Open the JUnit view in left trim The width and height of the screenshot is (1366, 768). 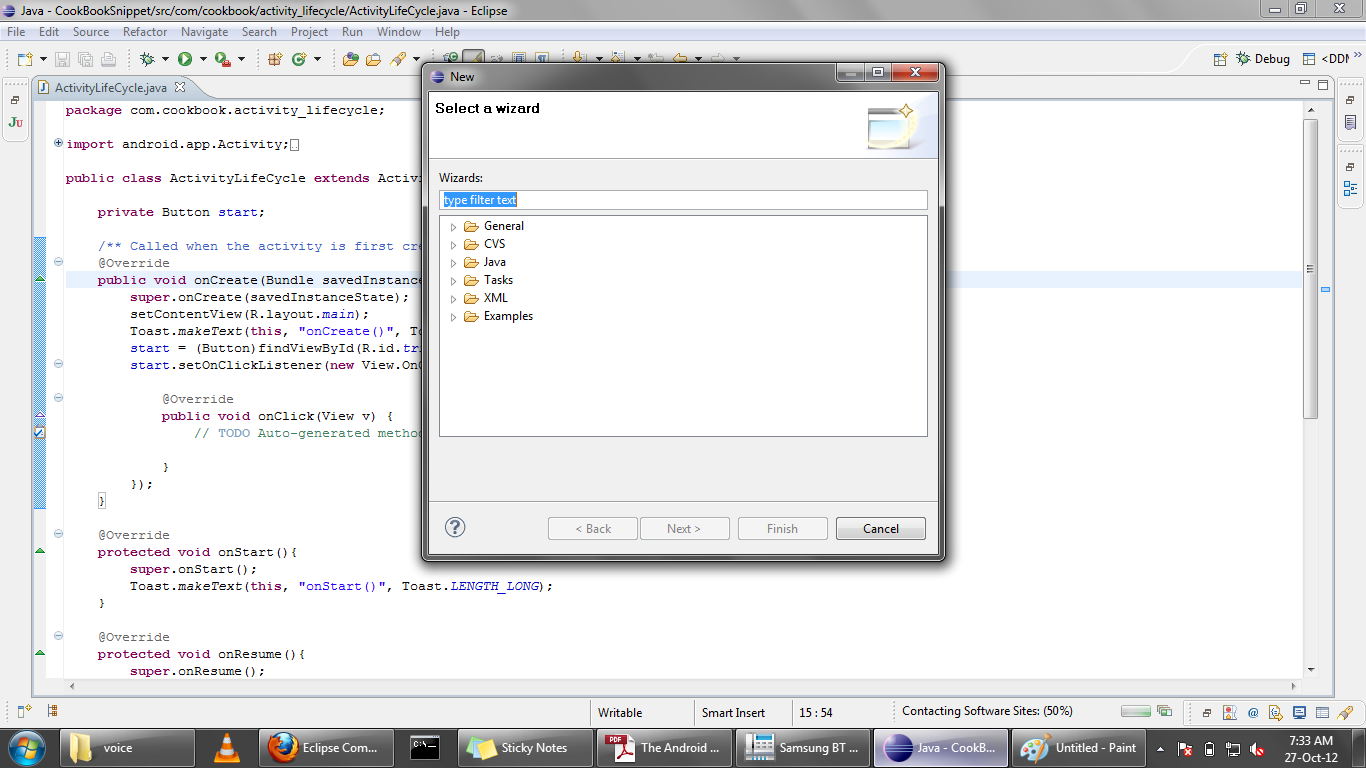click(x=15, y=122)
